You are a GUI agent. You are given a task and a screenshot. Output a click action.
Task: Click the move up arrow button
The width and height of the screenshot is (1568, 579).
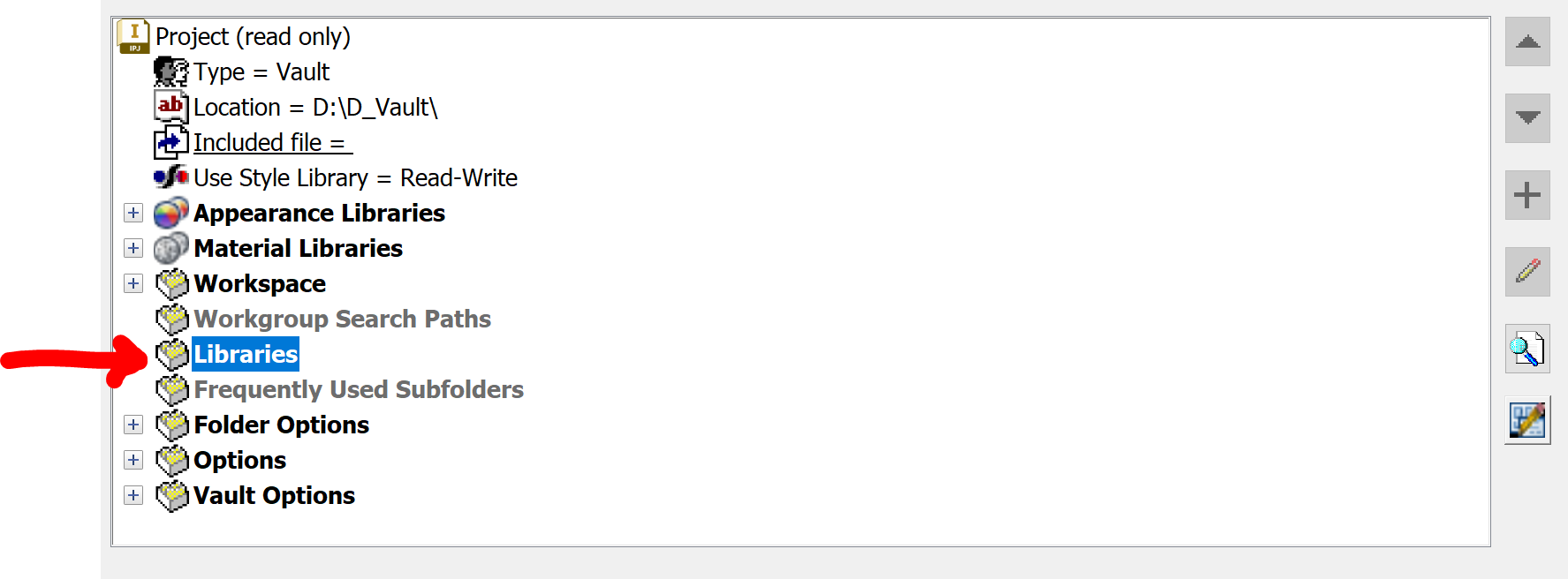coord(1527,41)
